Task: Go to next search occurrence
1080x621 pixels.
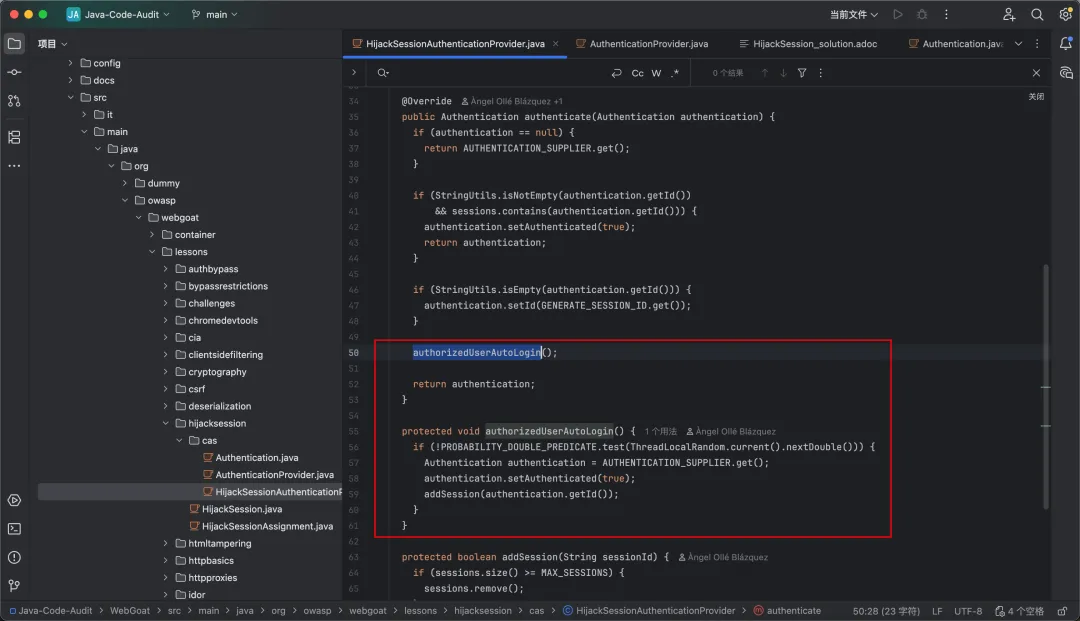Action: coord(783,73)
